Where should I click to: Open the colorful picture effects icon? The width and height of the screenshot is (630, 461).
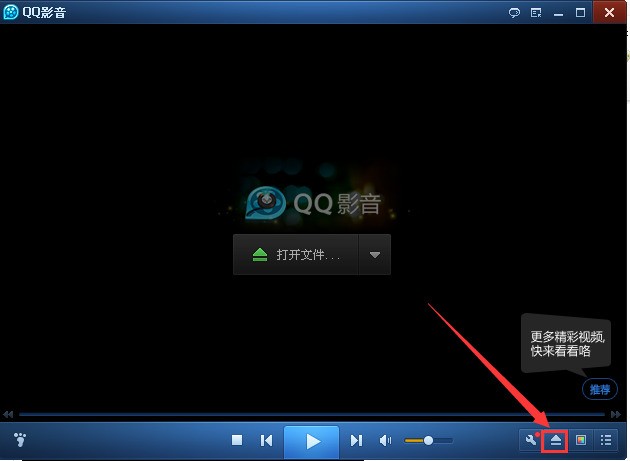581,440
